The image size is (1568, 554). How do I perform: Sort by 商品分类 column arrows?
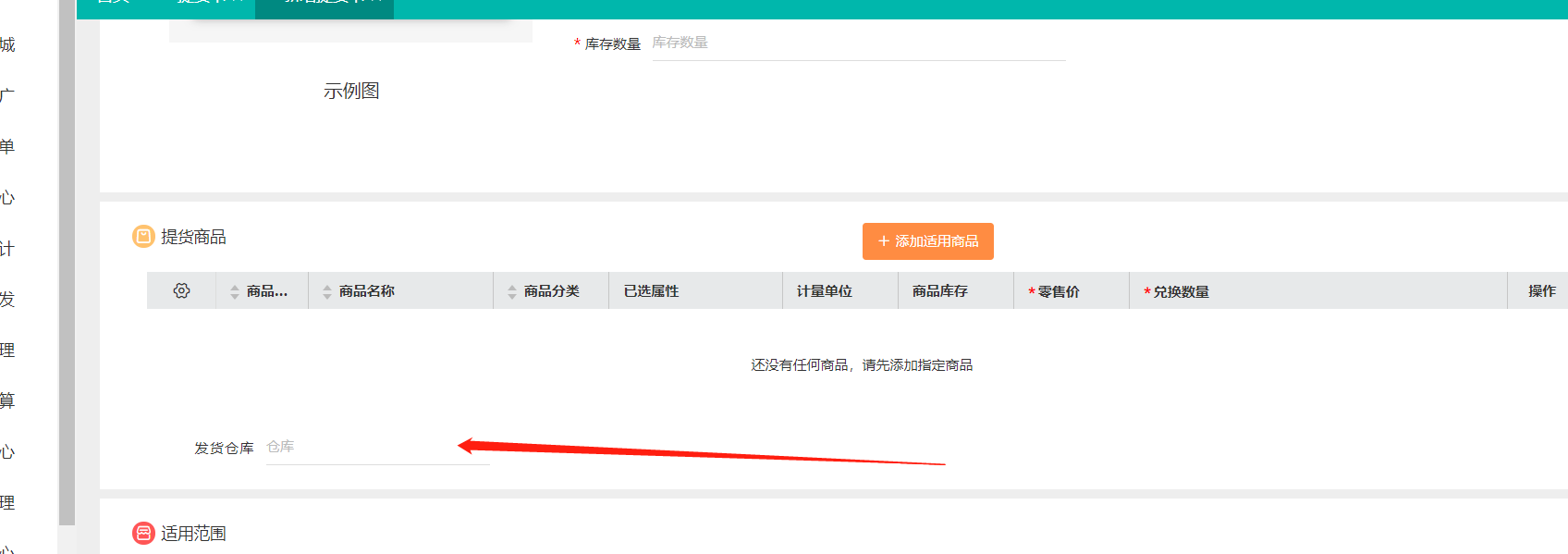tap(512, 291)
